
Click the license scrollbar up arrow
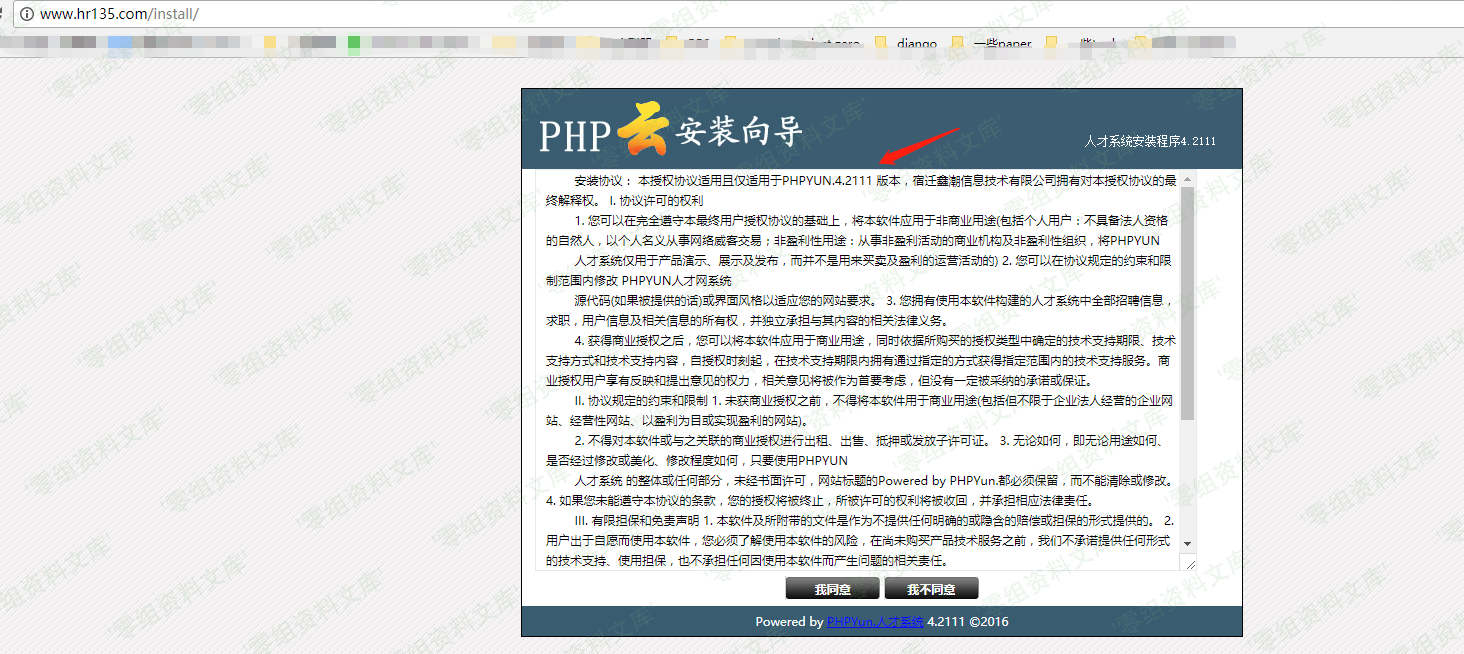pos(1188,180)
